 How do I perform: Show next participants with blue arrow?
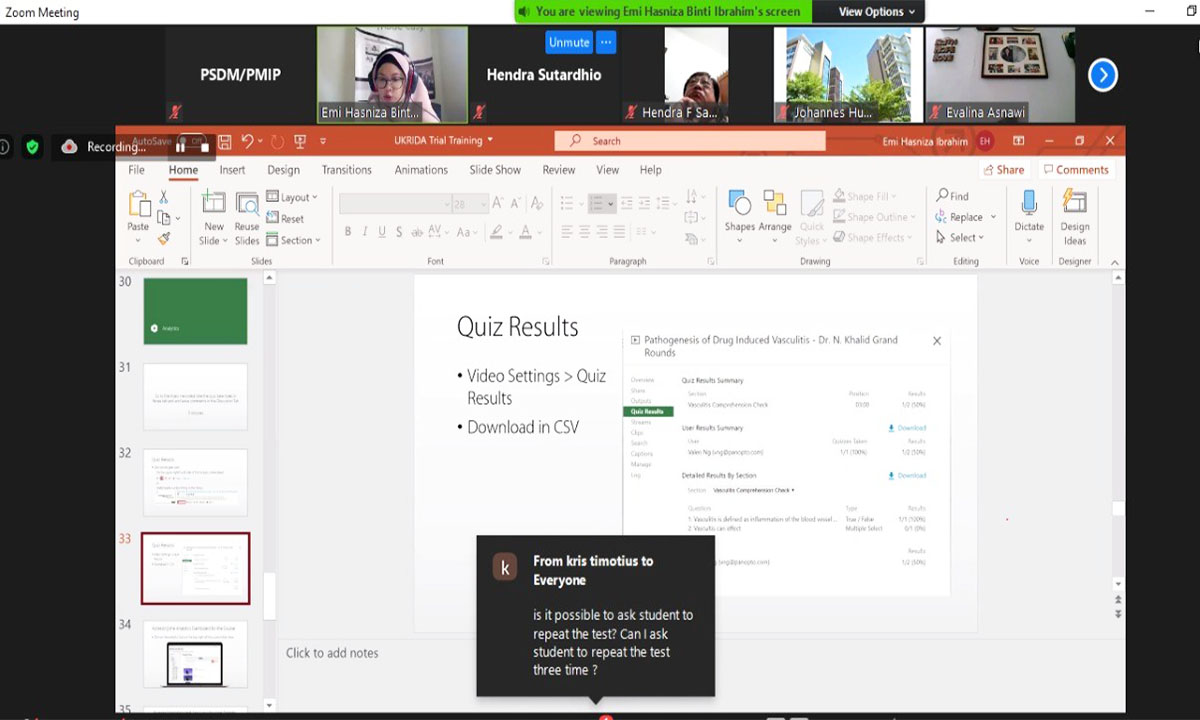tap(1102, 75)
